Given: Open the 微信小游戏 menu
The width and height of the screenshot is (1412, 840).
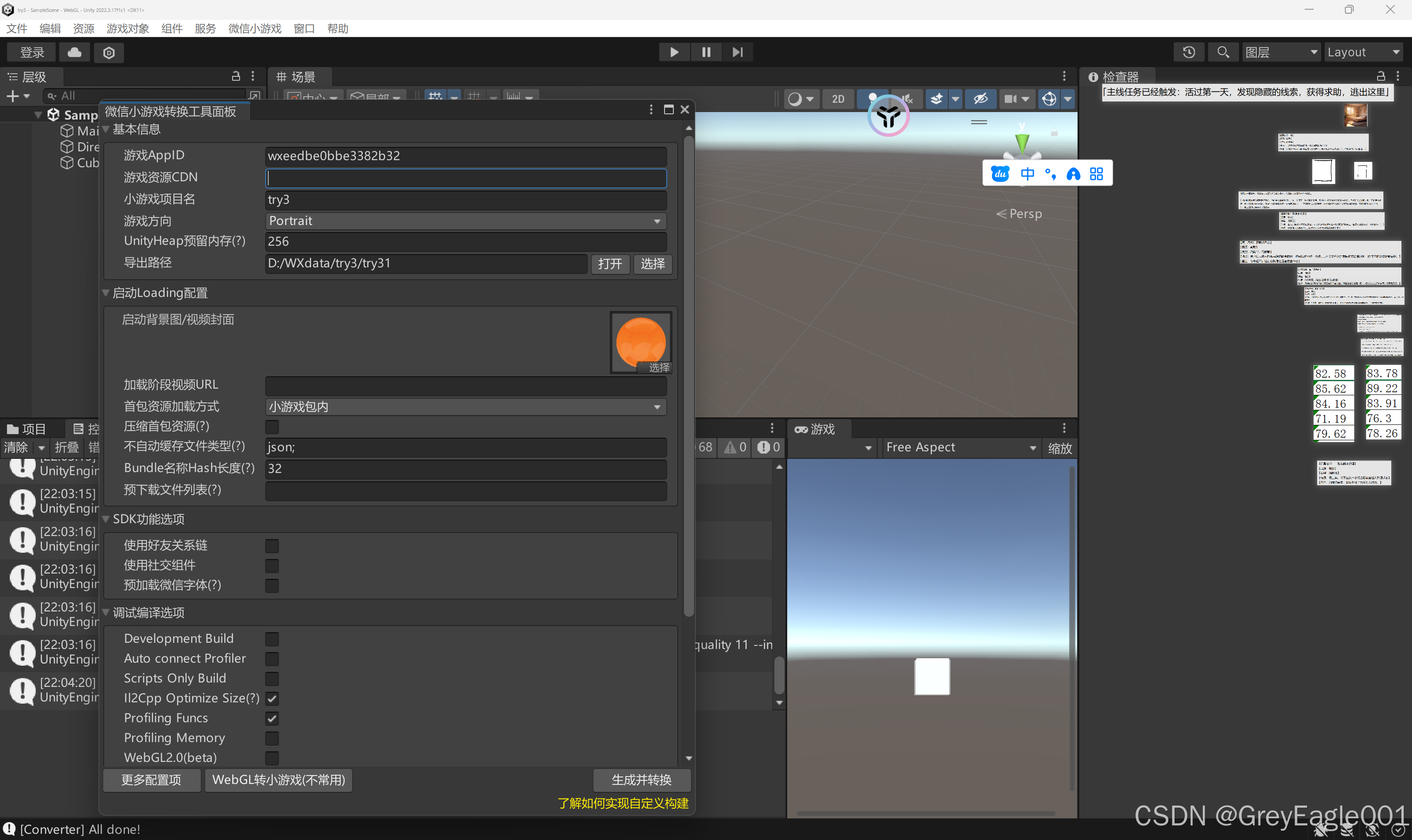Looking at the screenshot, I should pyautogui.click(x=254, y=28).
